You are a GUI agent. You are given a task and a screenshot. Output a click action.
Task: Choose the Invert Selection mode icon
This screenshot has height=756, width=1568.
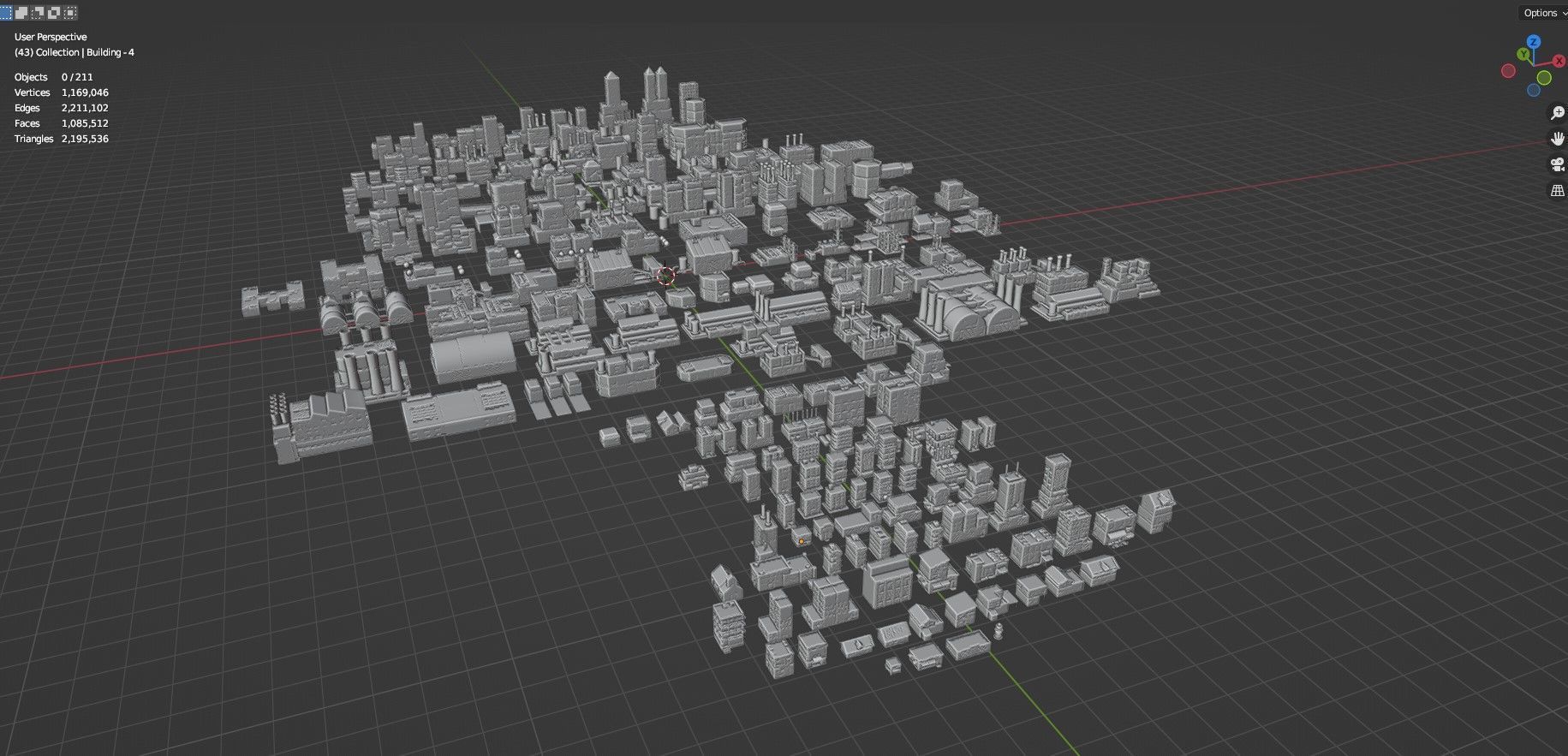[55, 12]
